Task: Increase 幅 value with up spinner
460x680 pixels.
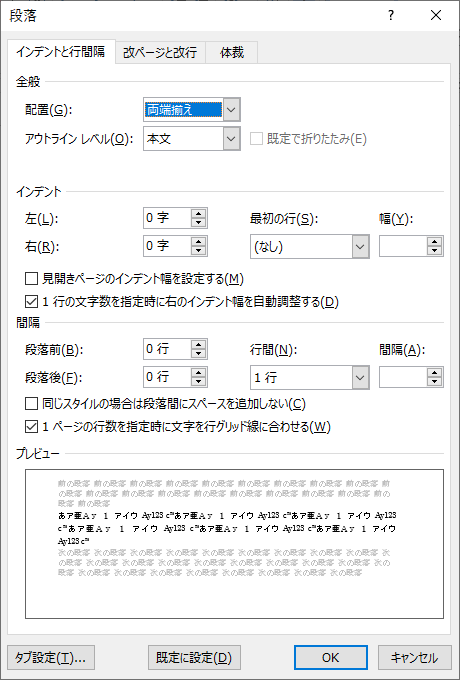Action: [x=434, y=242]
